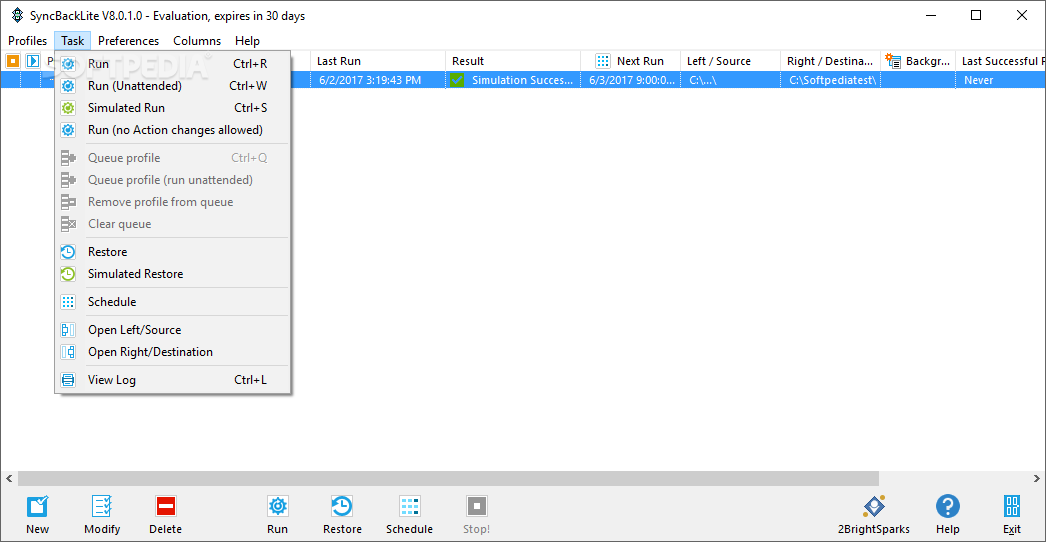Click Remove profile from queue entry
The image size is (1046, 542).
pyautogui.click(x=173, y=202)
